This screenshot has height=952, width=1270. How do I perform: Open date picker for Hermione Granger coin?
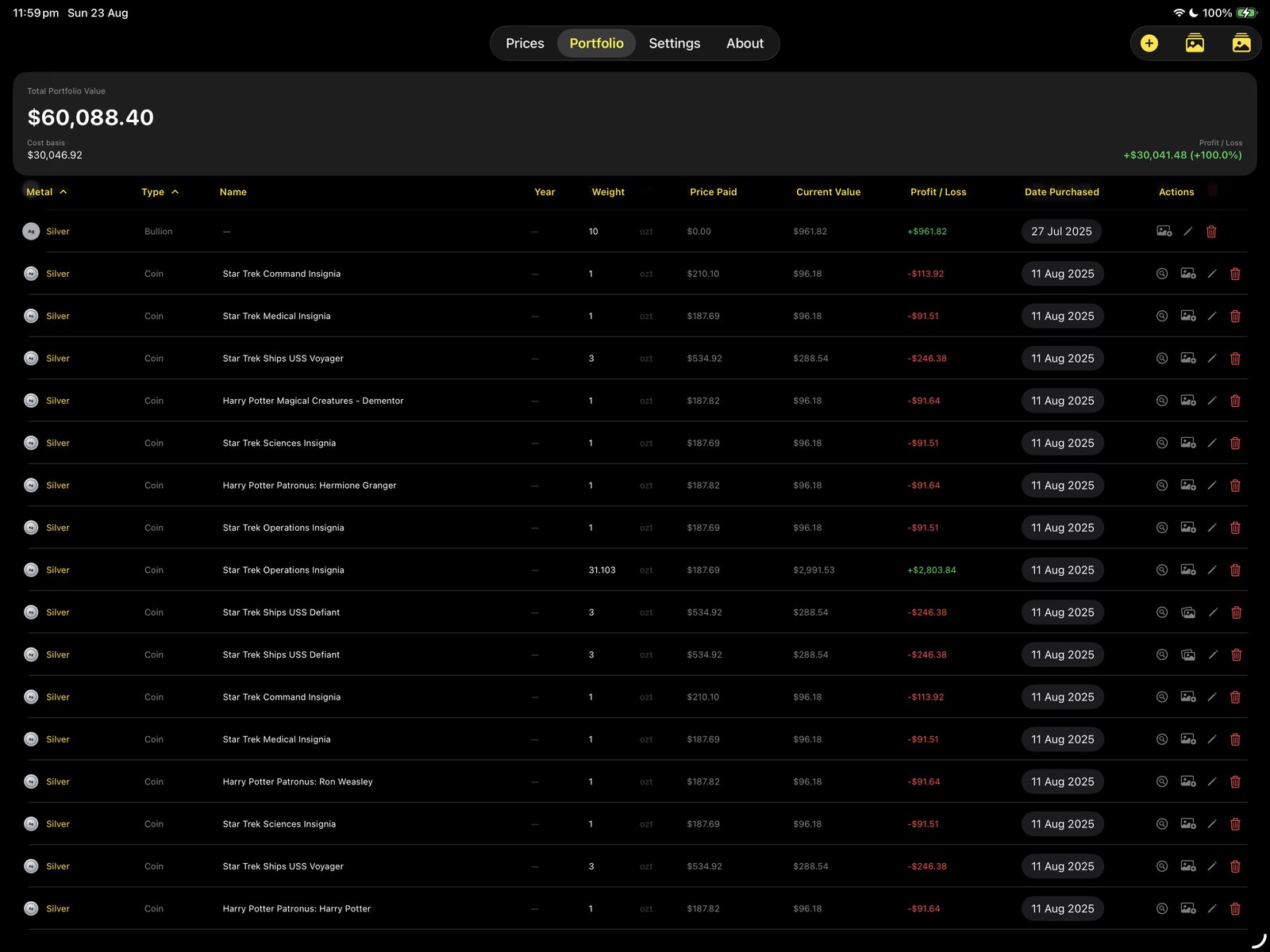tap(1062, 486)
